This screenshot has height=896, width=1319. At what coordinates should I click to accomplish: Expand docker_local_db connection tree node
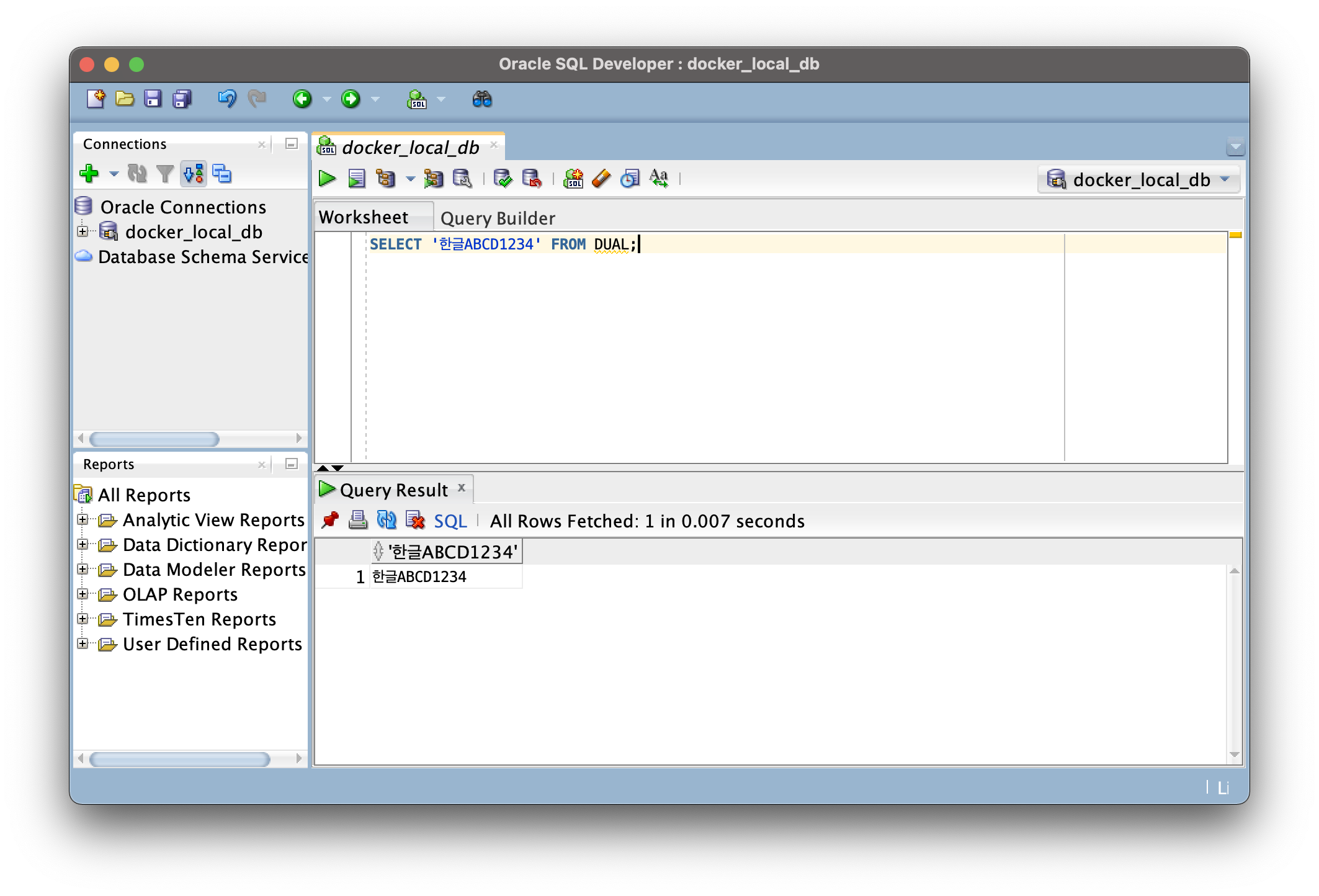click(x=83, y=231)
